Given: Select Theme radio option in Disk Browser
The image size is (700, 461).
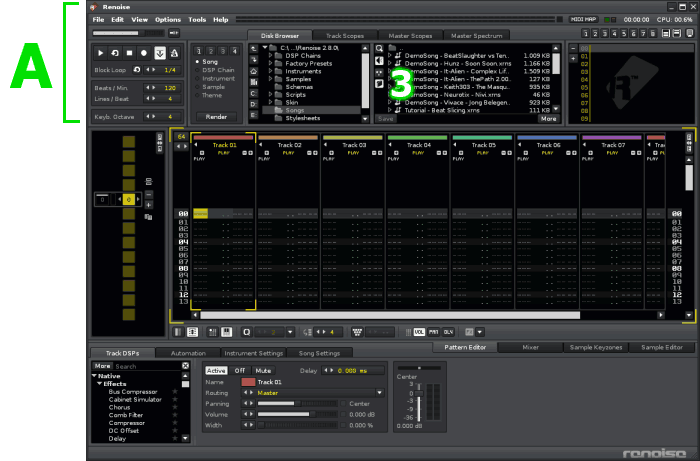Looking at the screenshot, I should coord(208,96).
